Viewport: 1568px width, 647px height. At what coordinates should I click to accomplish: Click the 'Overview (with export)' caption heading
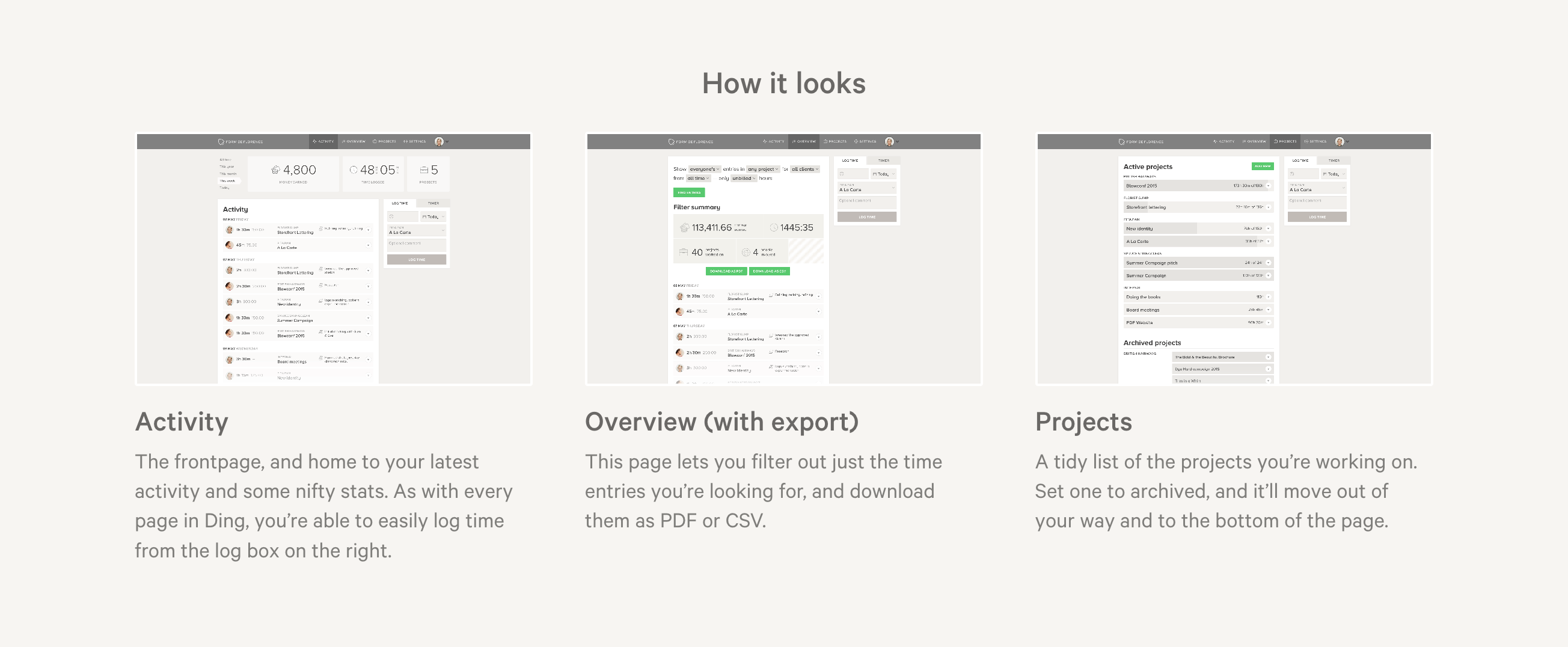coord(722,421)
